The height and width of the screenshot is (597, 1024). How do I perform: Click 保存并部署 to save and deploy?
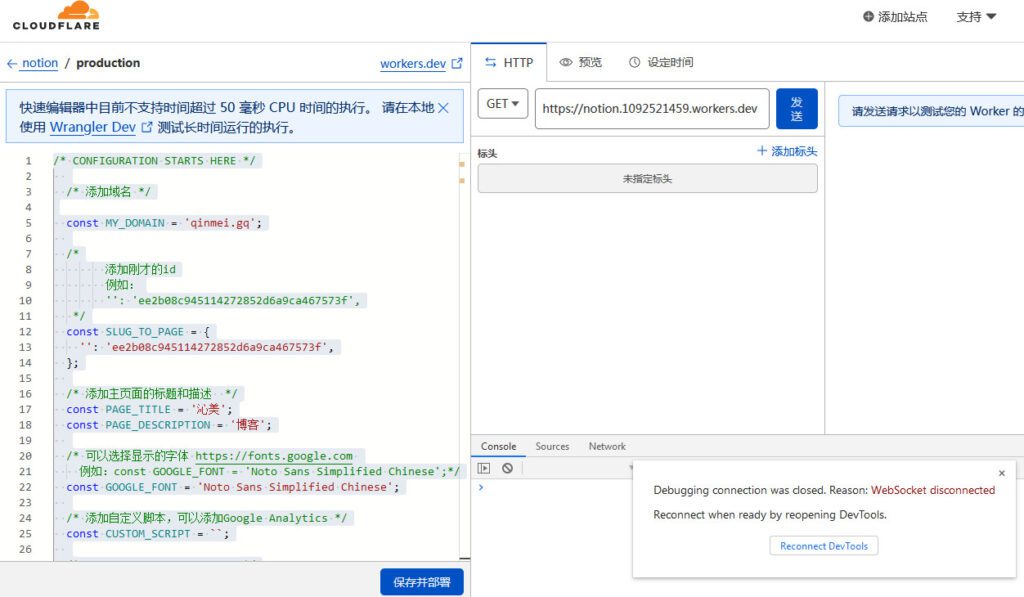click(x=422, y=582)
